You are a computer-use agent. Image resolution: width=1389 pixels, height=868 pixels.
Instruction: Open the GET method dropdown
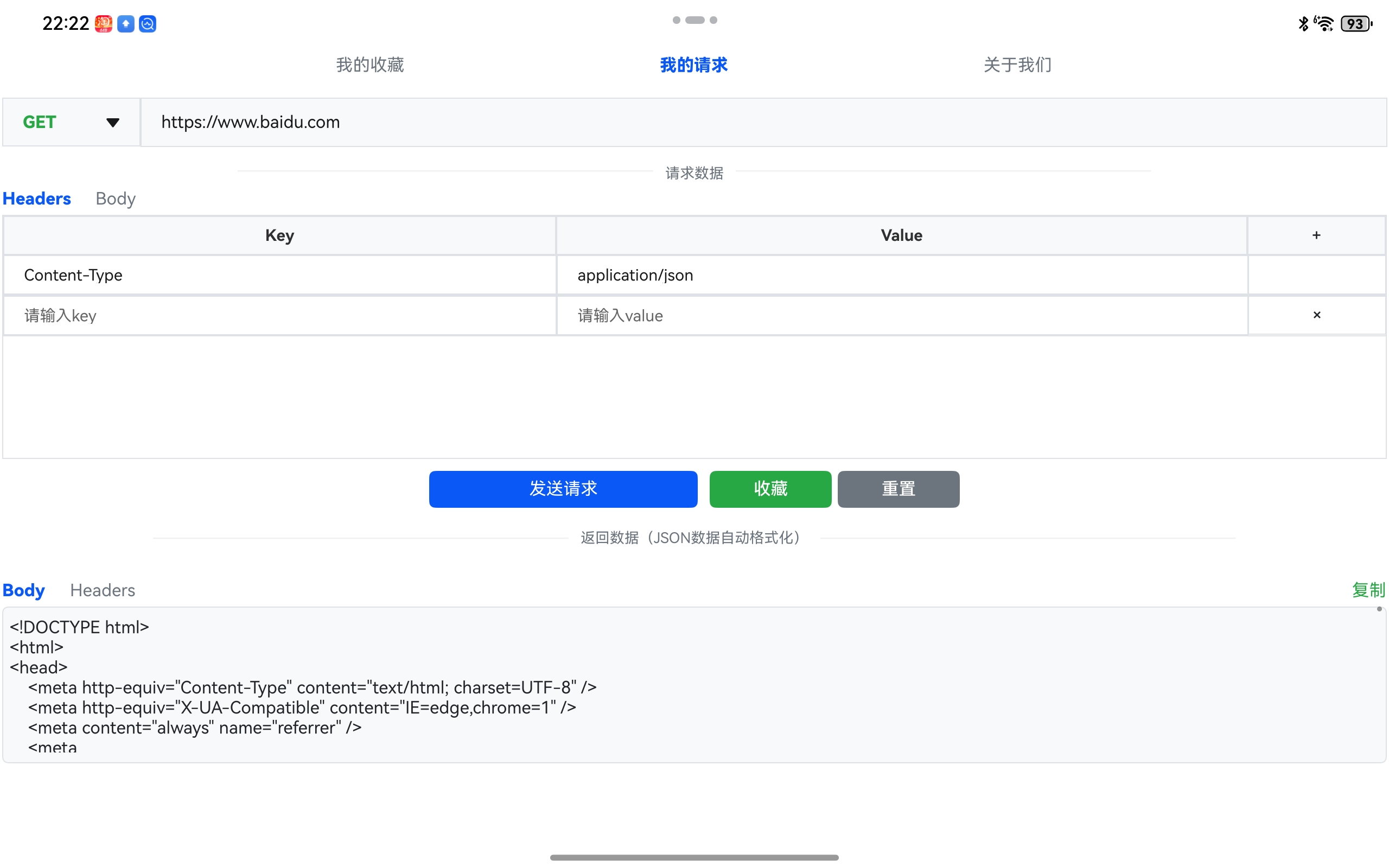pyautogui.click(x=71, y=122)
